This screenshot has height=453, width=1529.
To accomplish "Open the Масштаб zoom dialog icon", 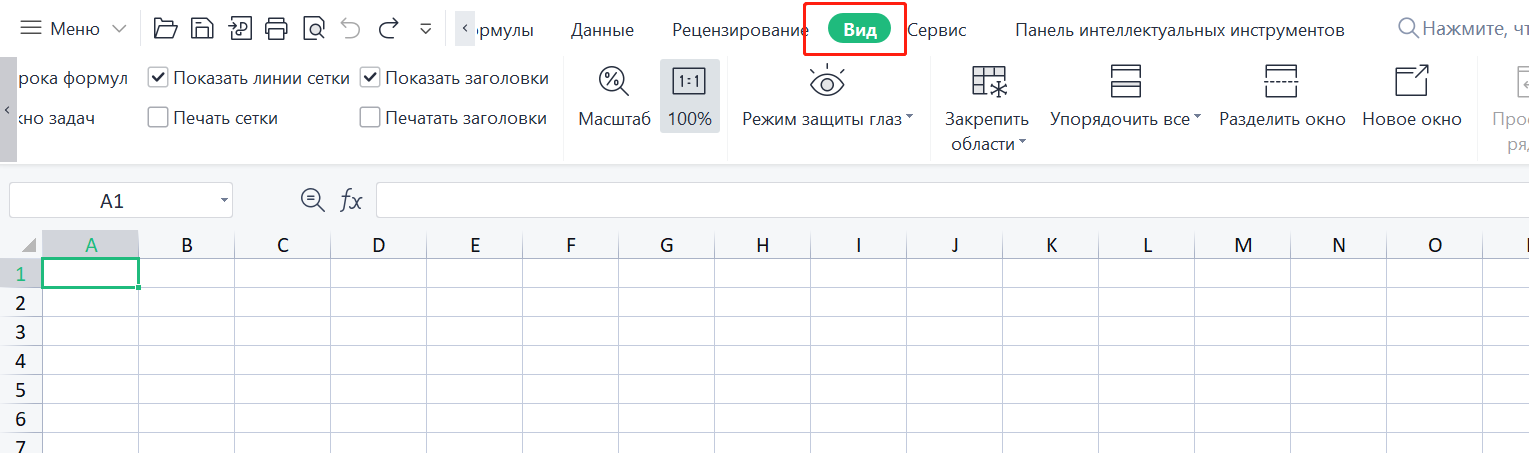I will (613, 81).
